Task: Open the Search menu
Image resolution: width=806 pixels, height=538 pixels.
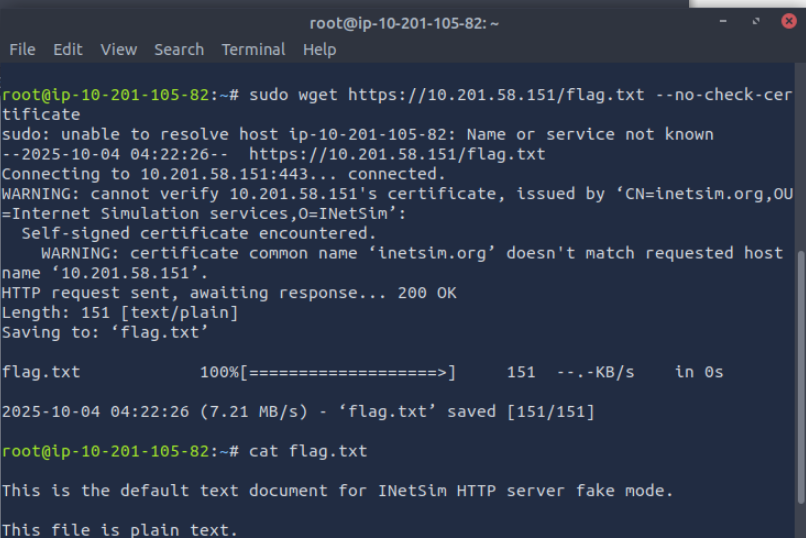Action: pyautogui.click(x=179, y=49)
